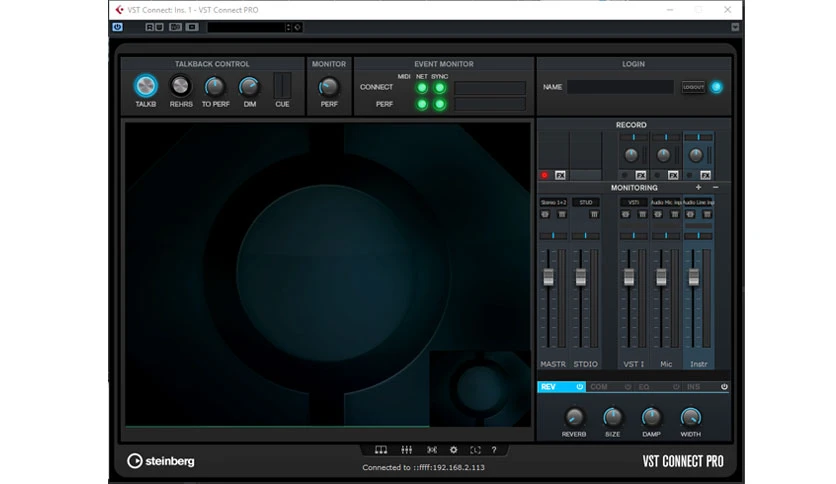Click the PERF NET status LED
This screenshot has width=836, height=484.
[422, 104]
